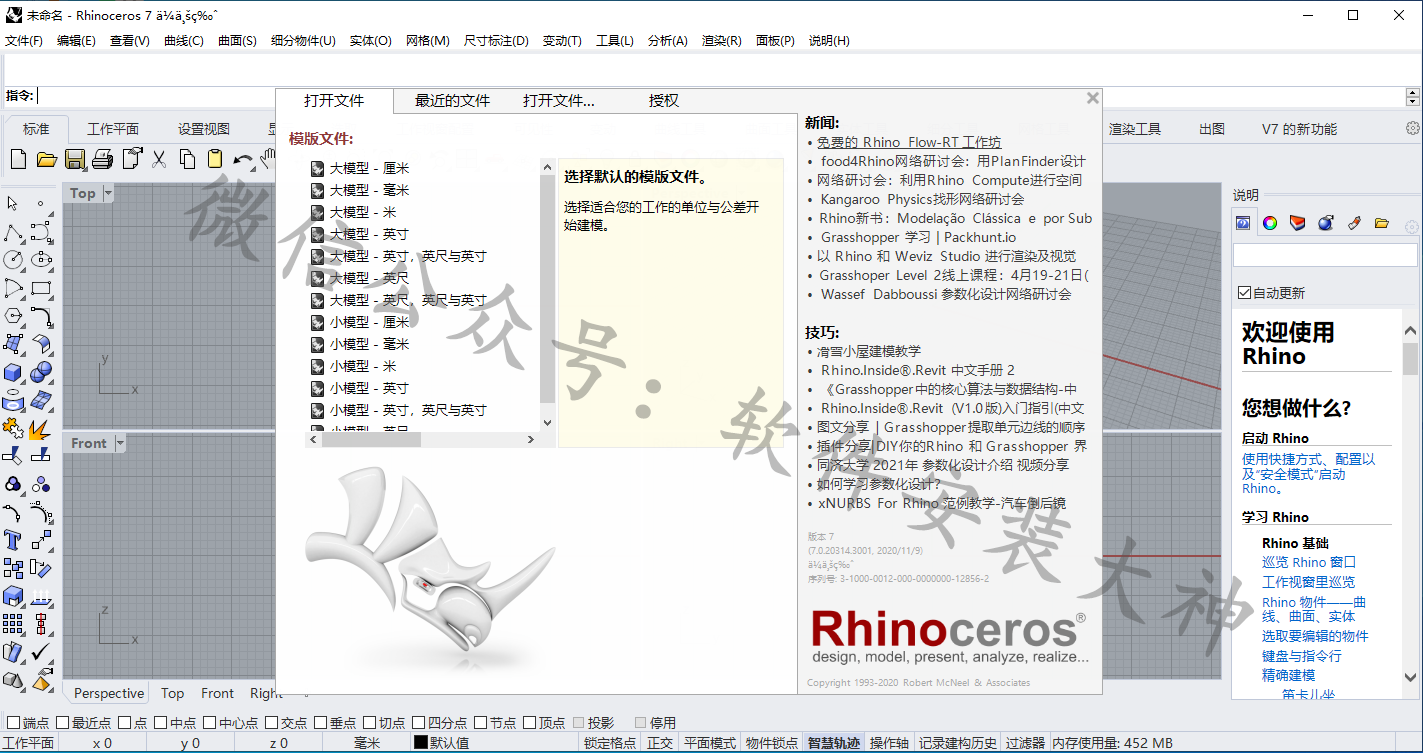
Task: Open the 曲线(C) menu
Action: point(183,41)
